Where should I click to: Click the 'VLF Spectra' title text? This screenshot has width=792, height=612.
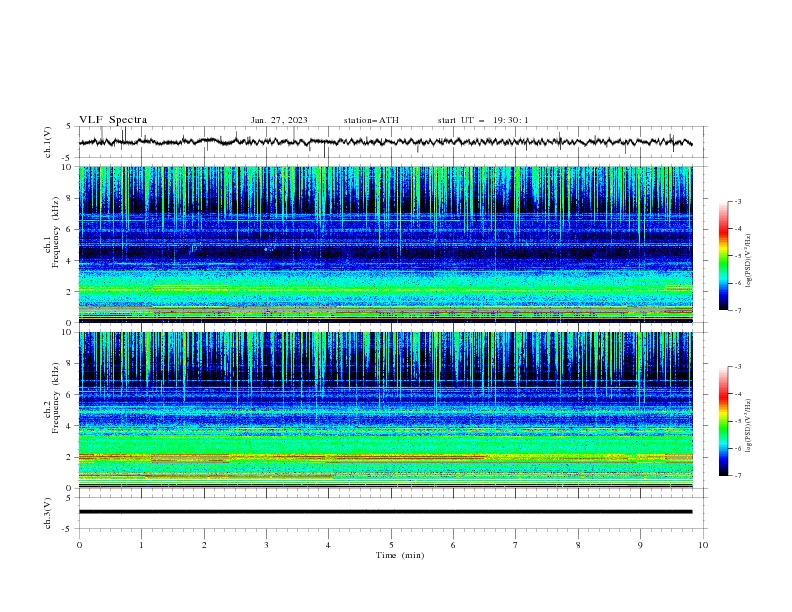click(113, 120)
